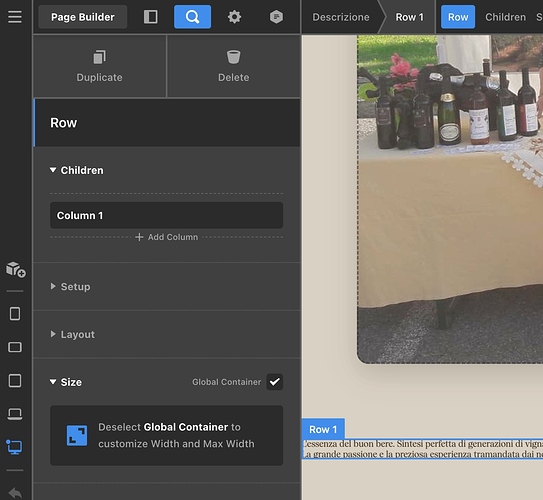Select the desktop monitor preview icon

pyautogui.click(x=15, y=447)
